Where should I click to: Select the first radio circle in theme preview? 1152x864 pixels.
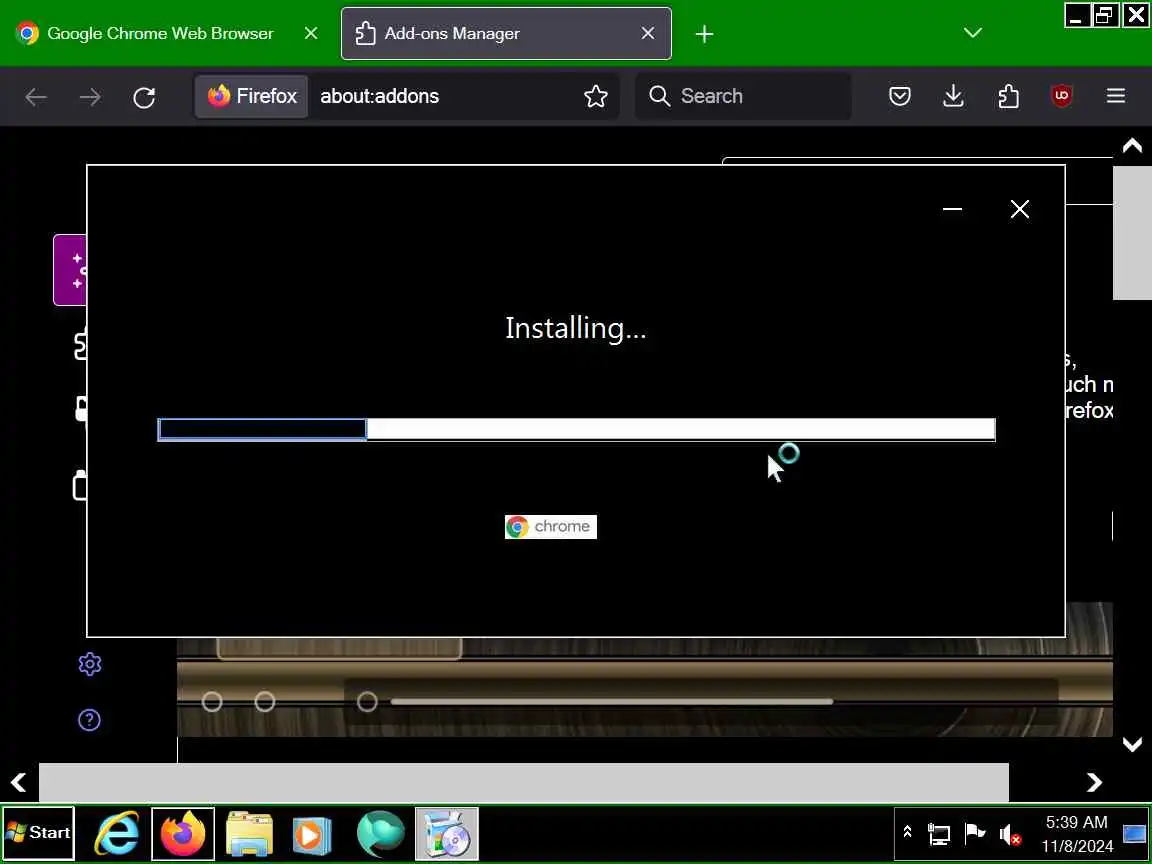point(212,702)
